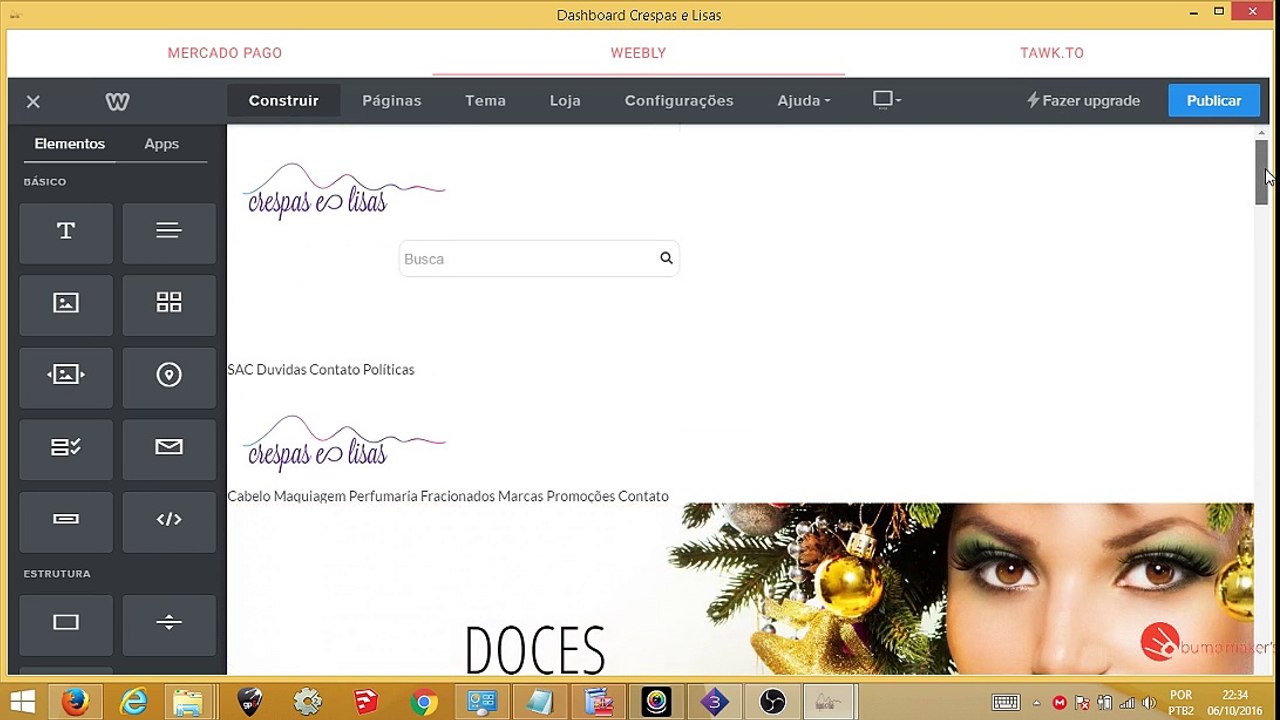Add a Slideshow element

coord(66,377)
